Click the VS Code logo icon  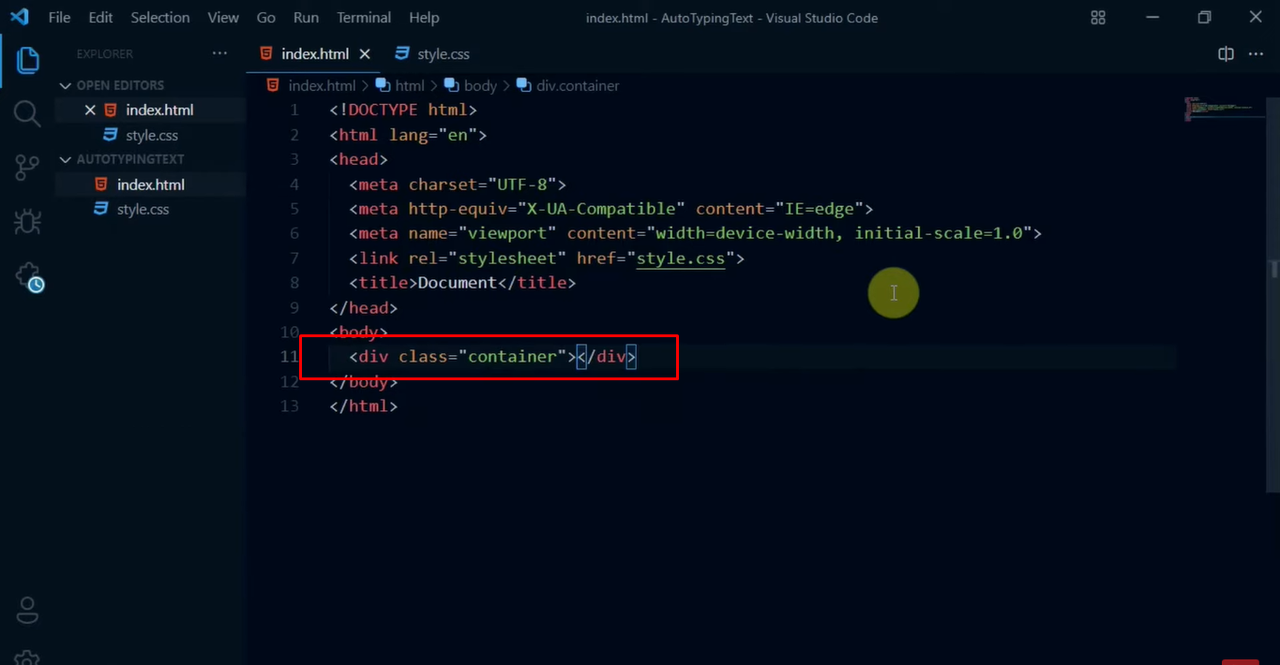tap(19, 17)
